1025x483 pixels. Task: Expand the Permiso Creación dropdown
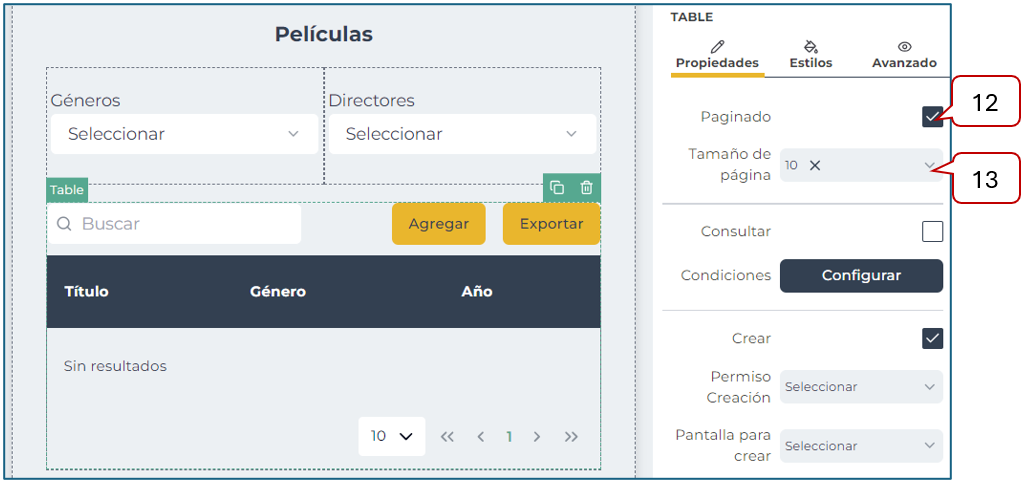[x=861, y=387]
